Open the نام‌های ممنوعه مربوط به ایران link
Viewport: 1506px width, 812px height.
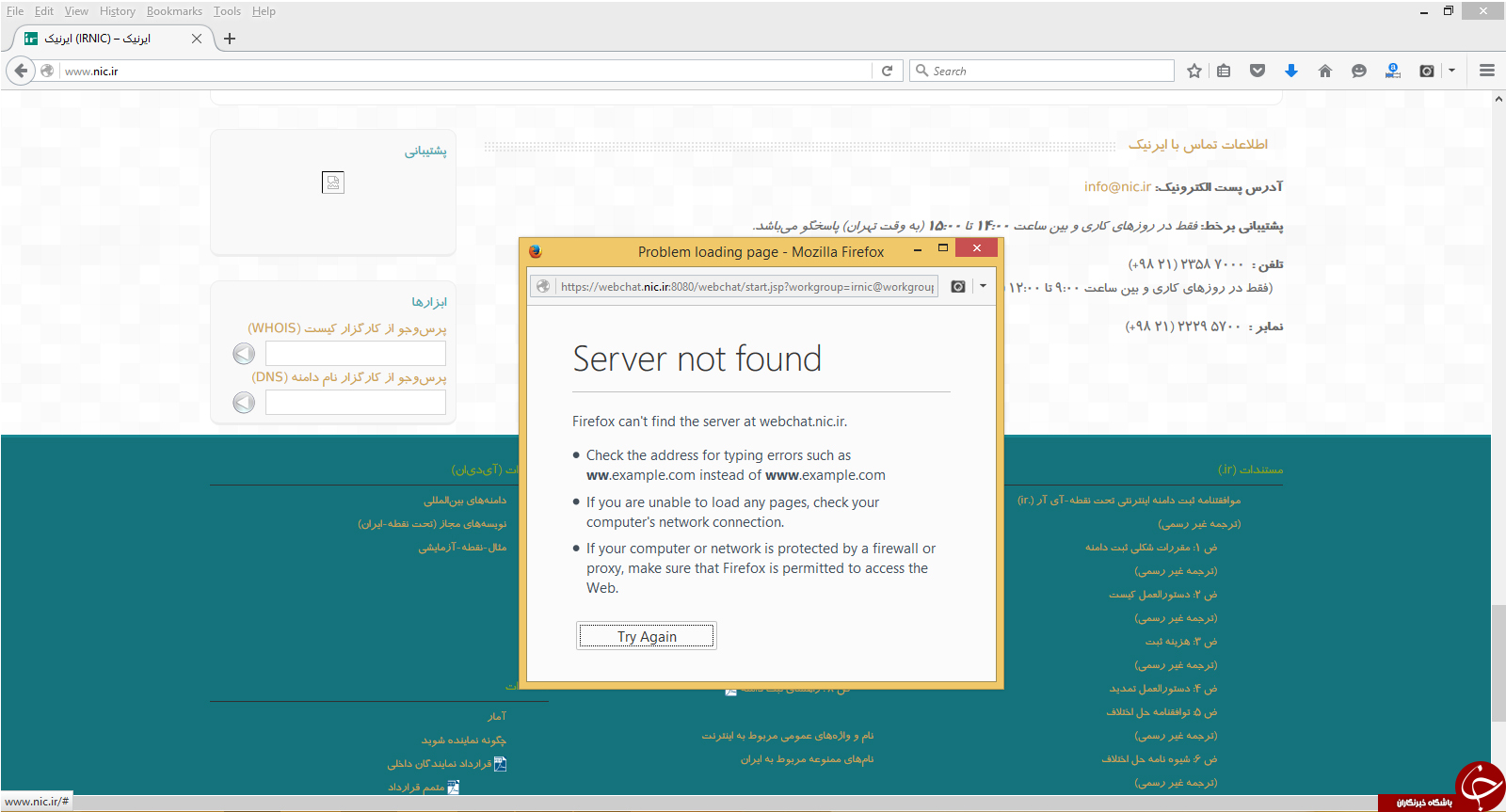tap(807, 759)
